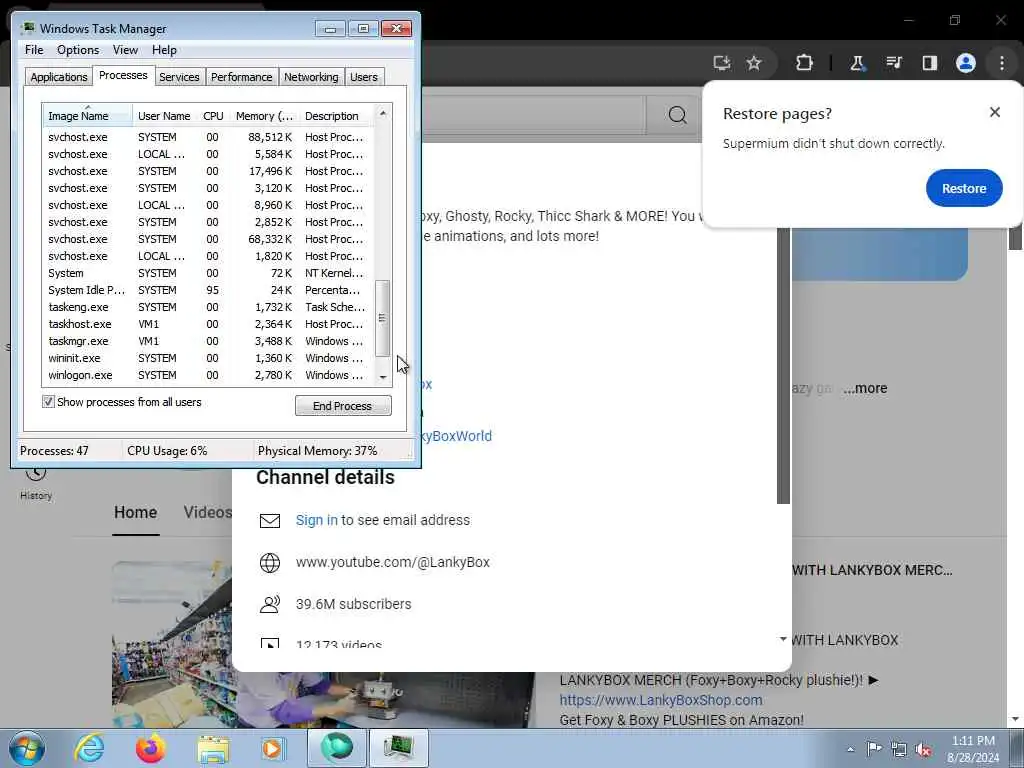Open History in YouTube sidebar
1024x768 pixels.
click(36, 482)
